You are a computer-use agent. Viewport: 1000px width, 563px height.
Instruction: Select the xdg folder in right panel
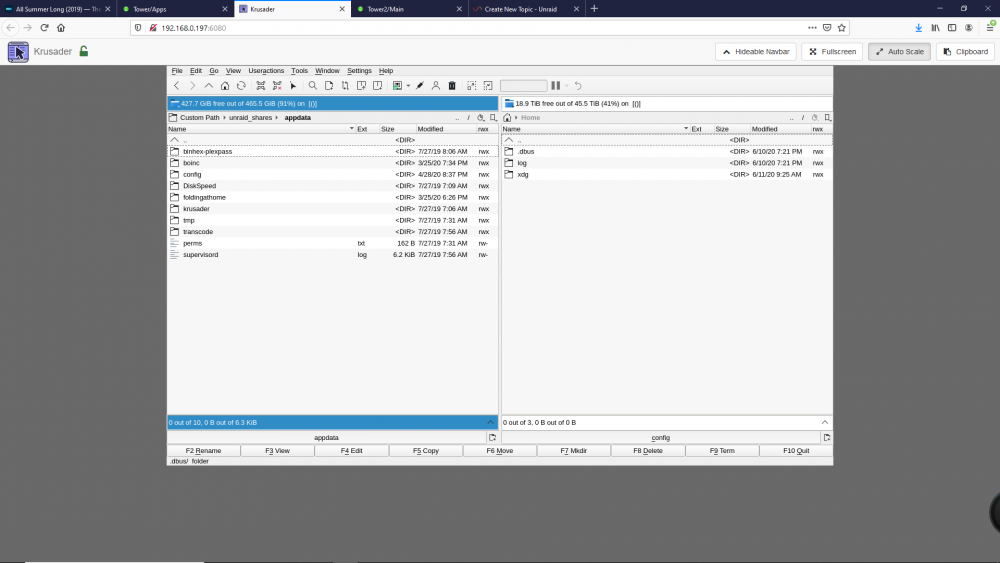[667, 174]
